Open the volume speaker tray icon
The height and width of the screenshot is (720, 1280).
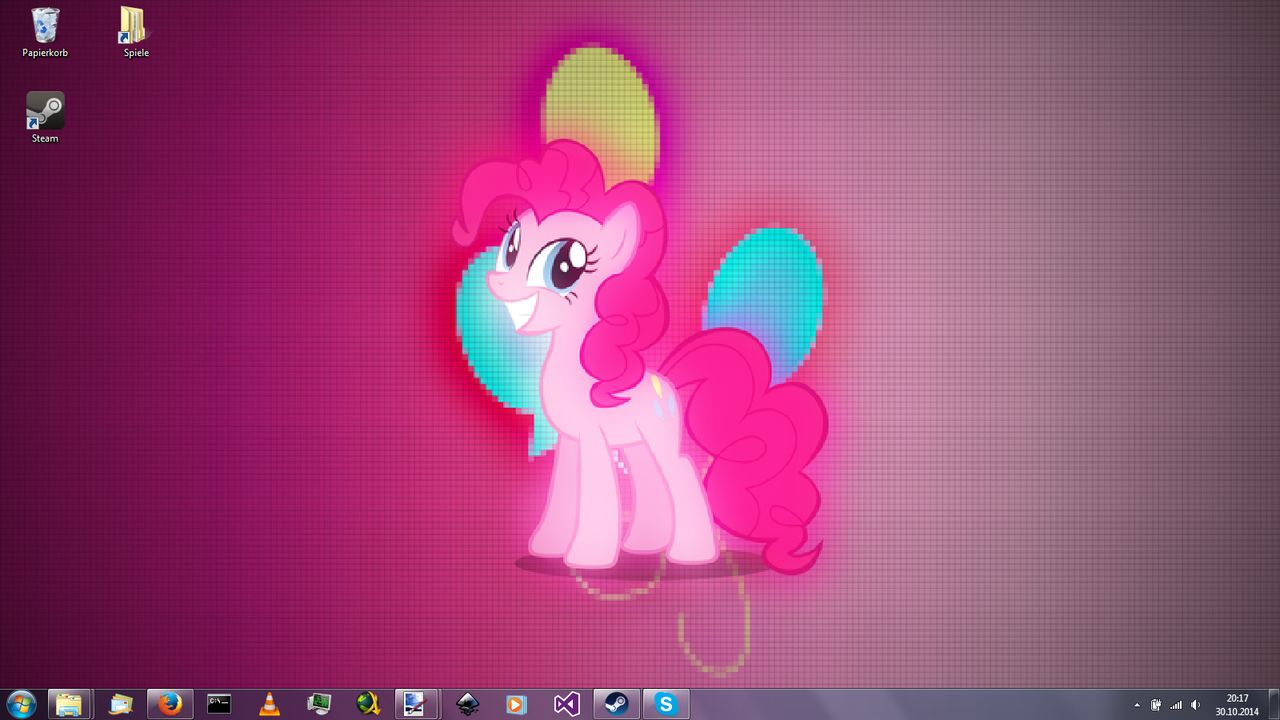click(x=1196, y=705)
